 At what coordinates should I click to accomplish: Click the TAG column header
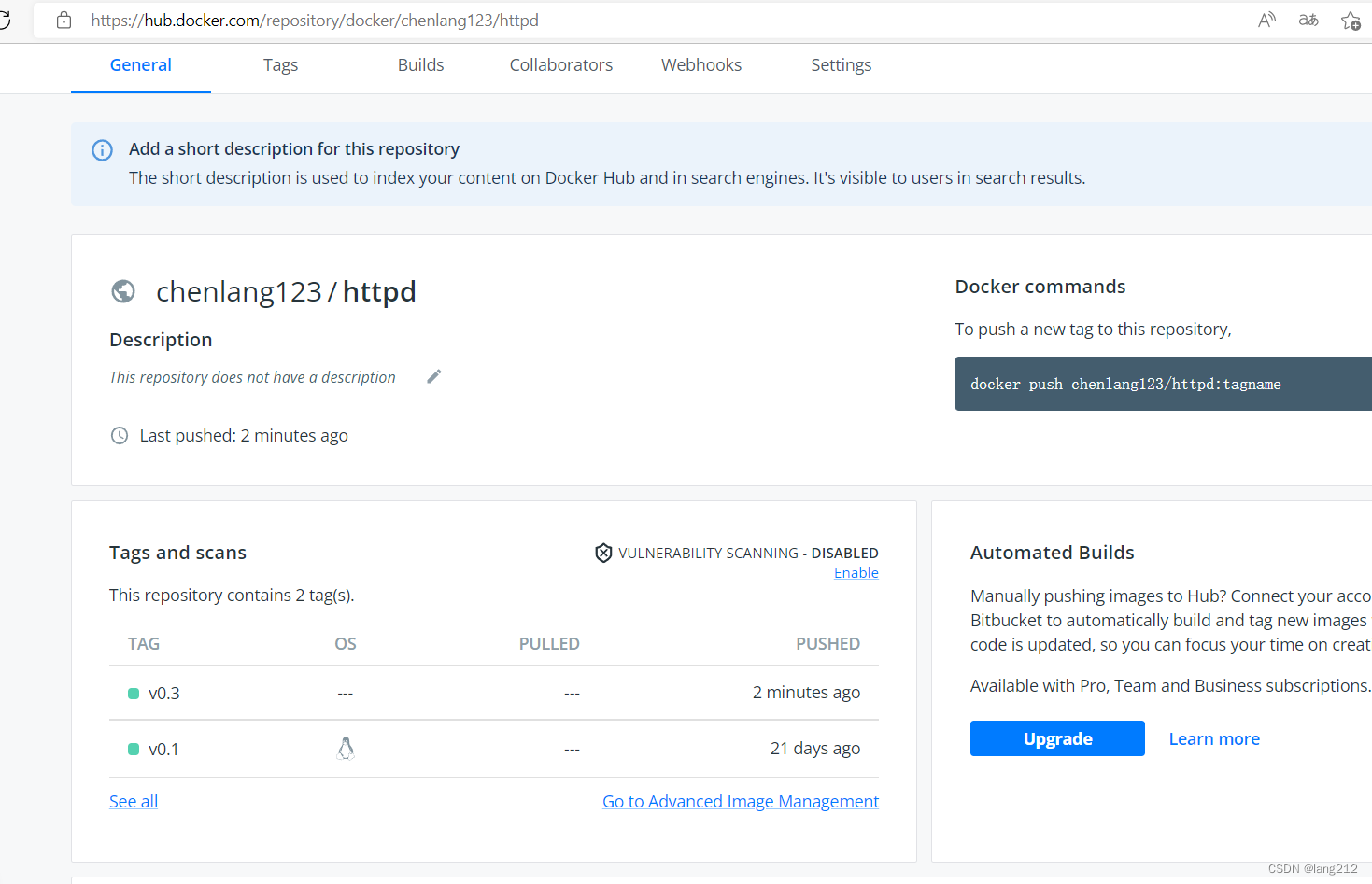point(144,644)
